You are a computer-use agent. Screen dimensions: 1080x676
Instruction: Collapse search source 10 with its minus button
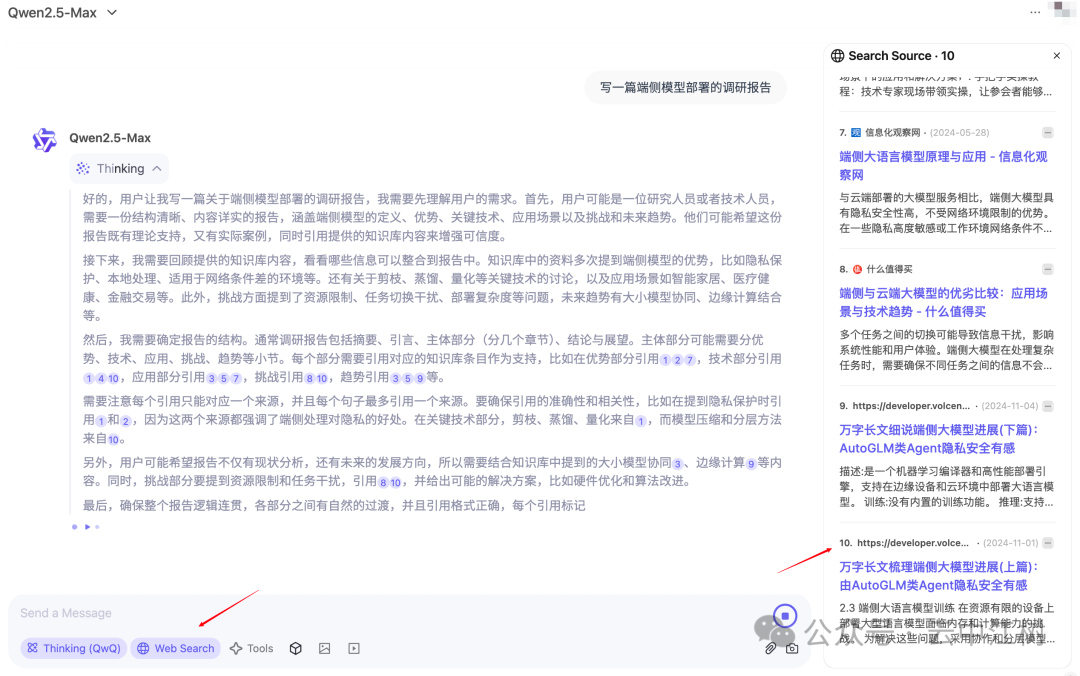tap(1048, 543)
